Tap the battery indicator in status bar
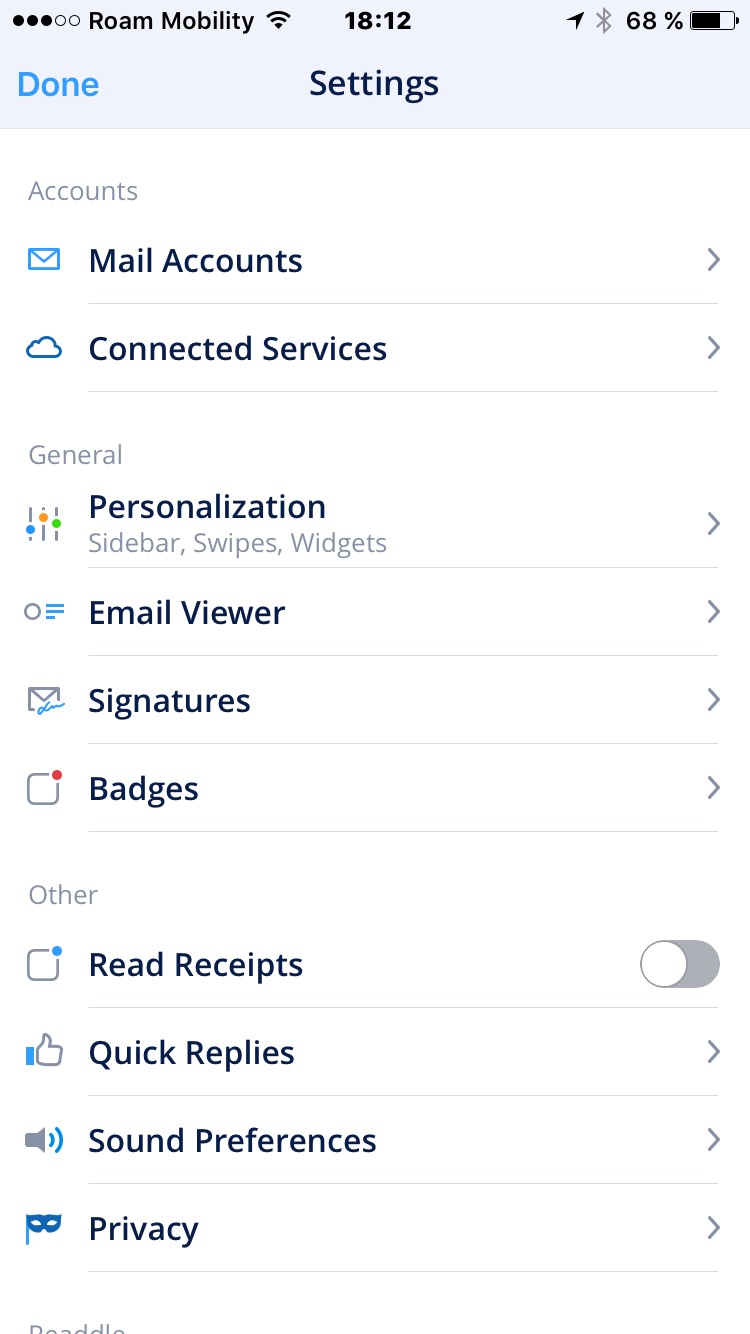The width and height of the screenshot is (750, 1334). 713,21
